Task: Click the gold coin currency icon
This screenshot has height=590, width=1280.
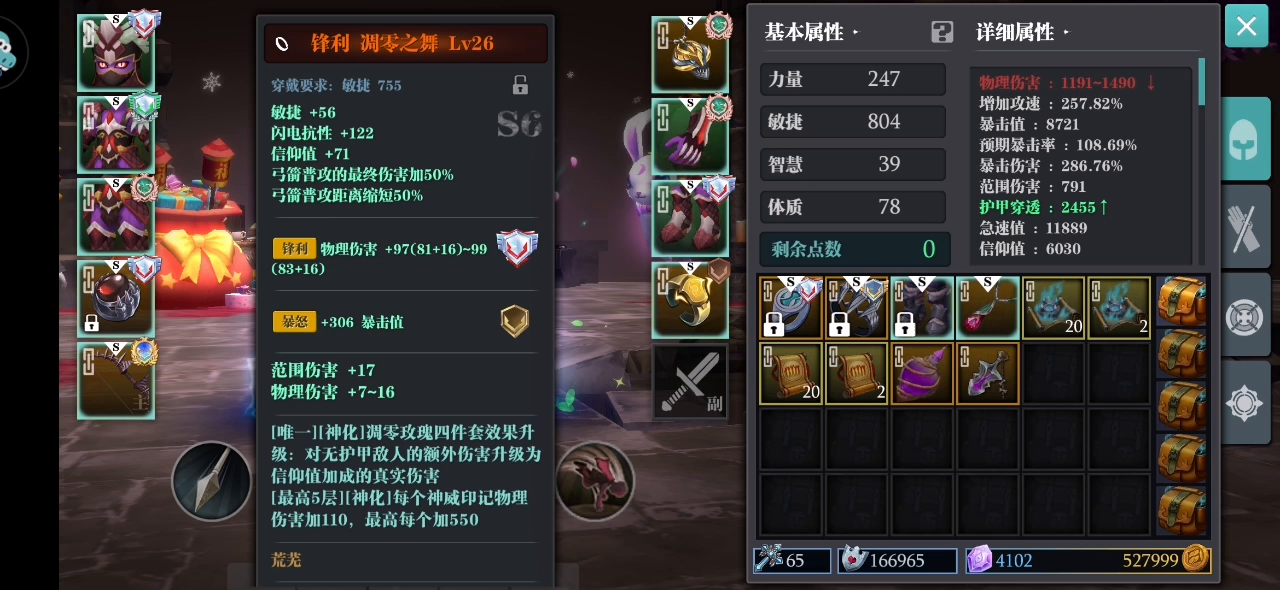Action: pyautogui.click(x=1194, y=560)
